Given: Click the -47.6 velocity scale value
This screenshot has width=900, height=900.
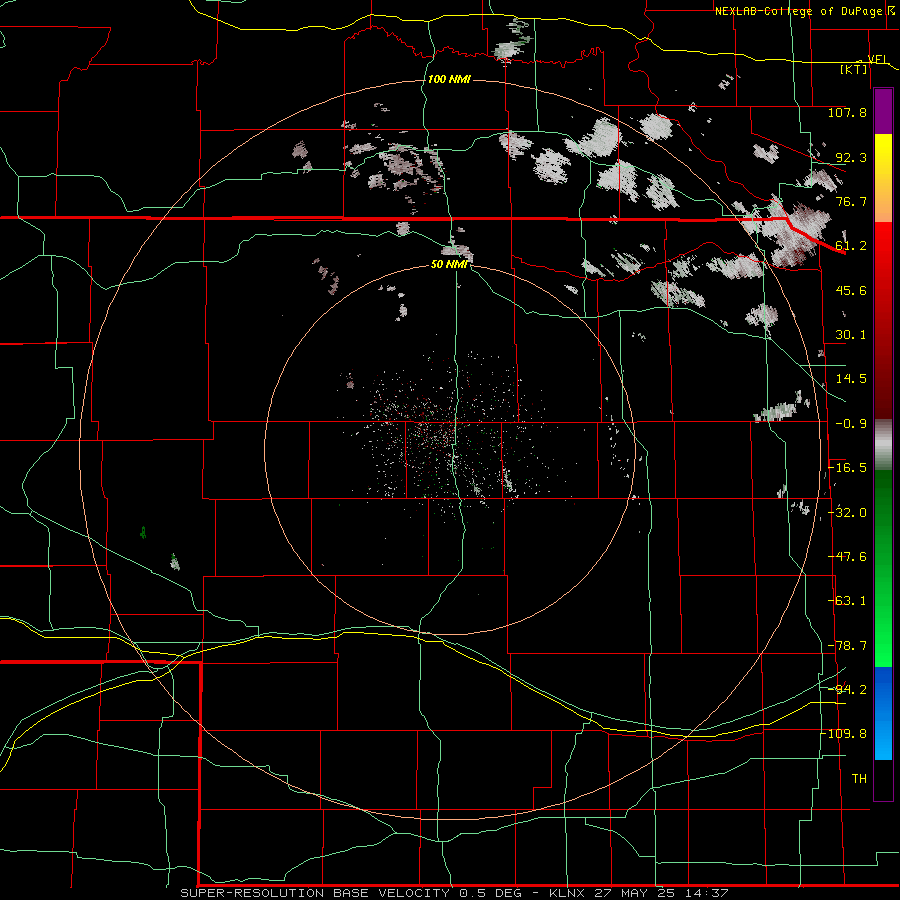Looking at the screenshot, I should (x=847, y=557).
